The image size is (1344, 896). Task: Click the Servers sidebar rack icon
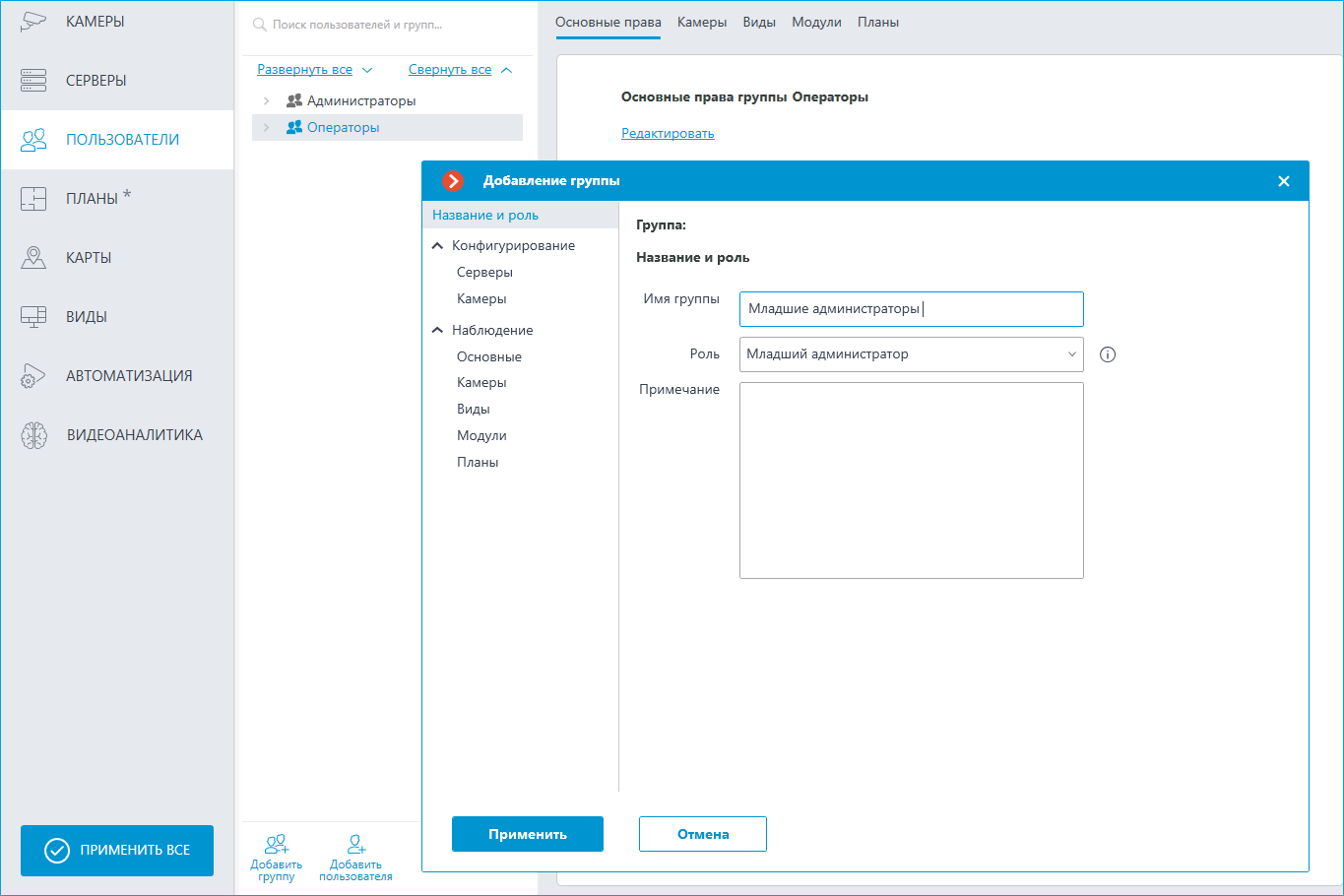pyautogui.click(x=33, y=81)
